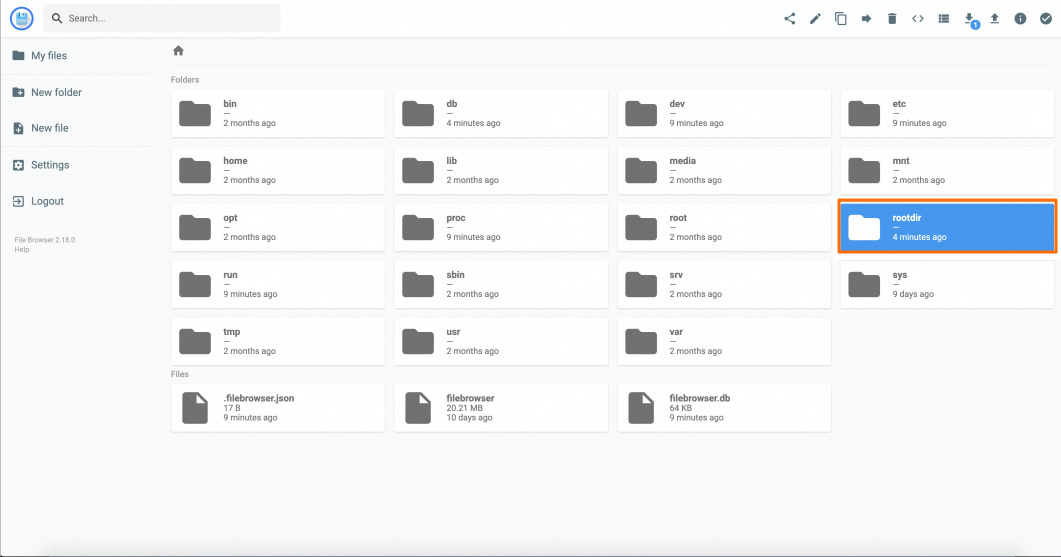Select the .filebrowser.json file
This screenshot has height=557, width=1061.
click(278, 408)
